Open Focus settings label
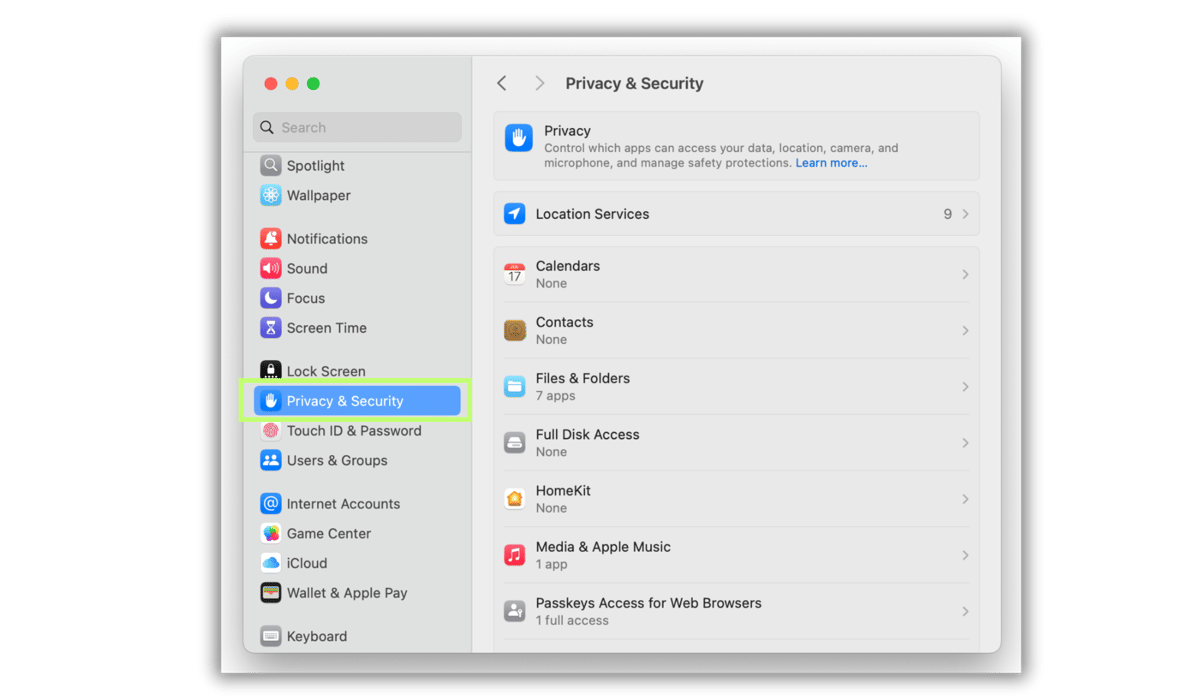The width and height of the screenshot is (1200, 698). pyautogui.click(x=306, y=298)
